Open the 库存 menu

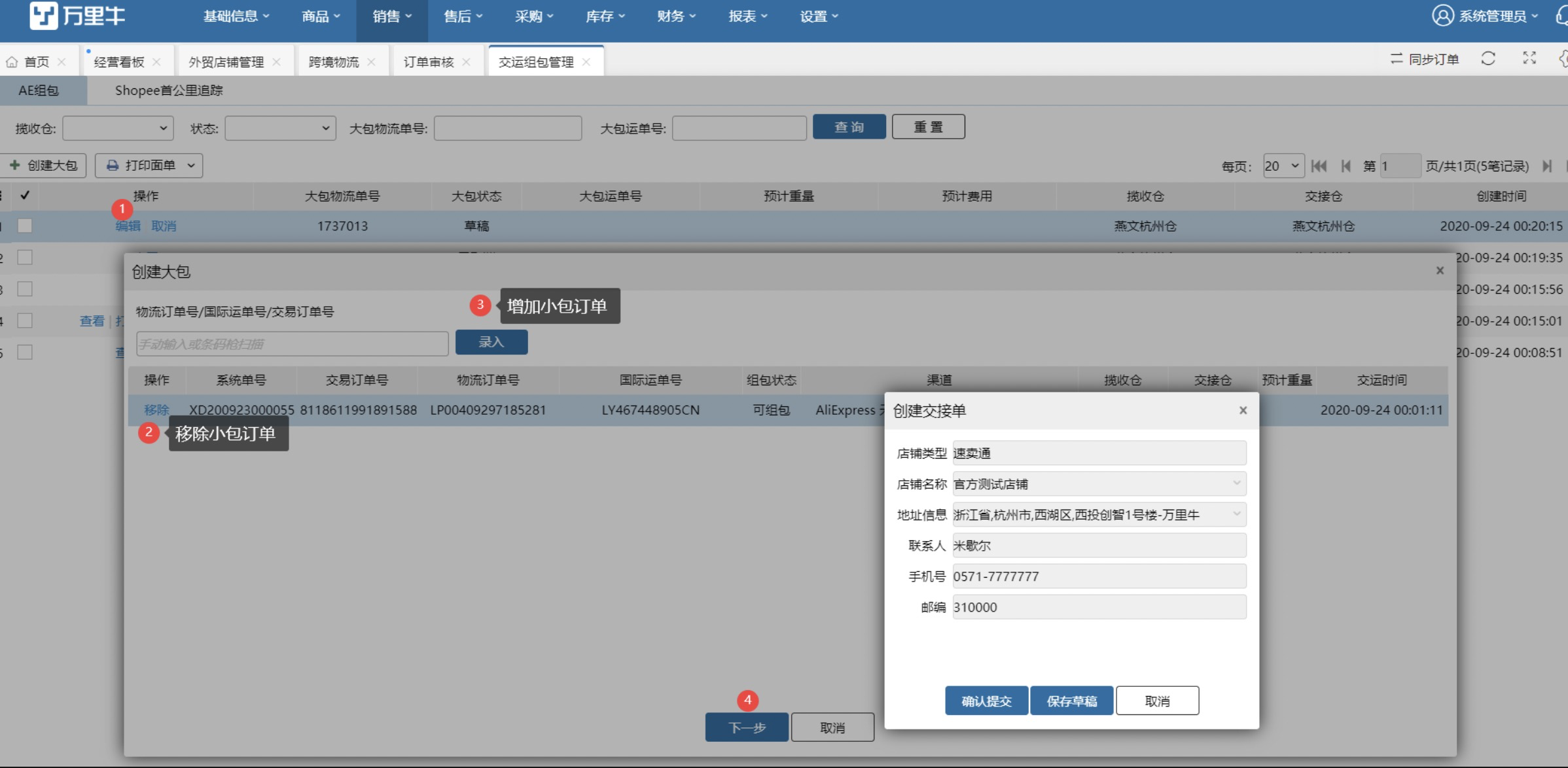point(605,16)
